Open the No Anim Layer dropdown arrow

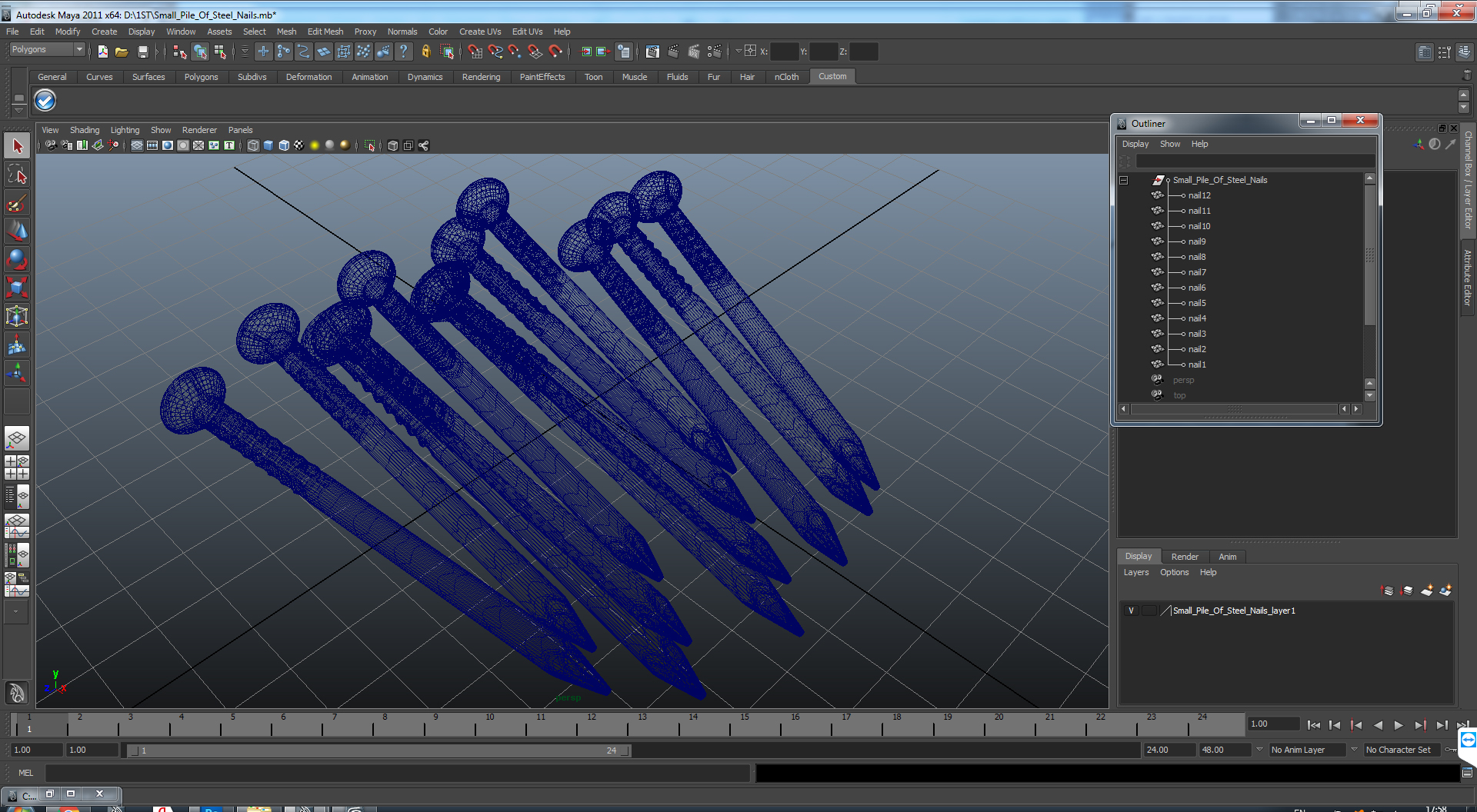point(1260,750)
